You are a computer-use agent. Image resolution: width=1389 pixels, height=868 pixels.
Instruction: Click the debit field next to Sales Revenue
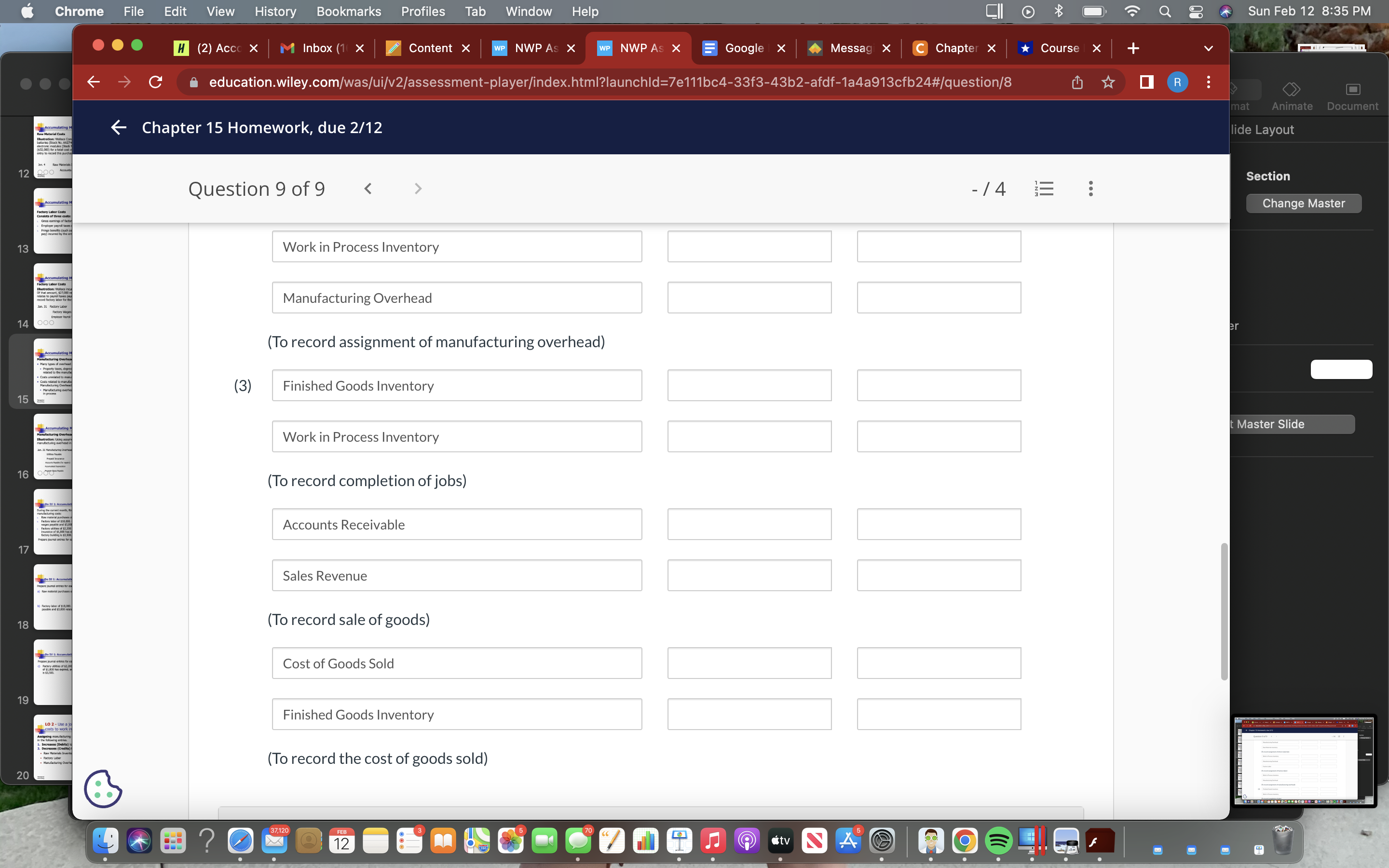(x=749, y=575)
